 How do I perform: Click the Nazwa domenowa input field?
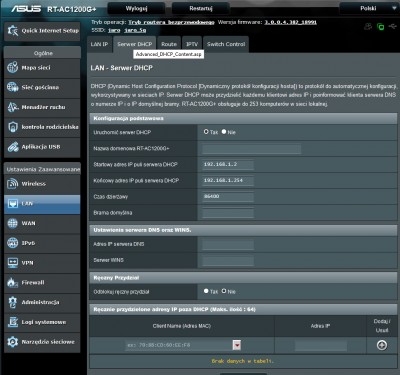click(252, 149)
